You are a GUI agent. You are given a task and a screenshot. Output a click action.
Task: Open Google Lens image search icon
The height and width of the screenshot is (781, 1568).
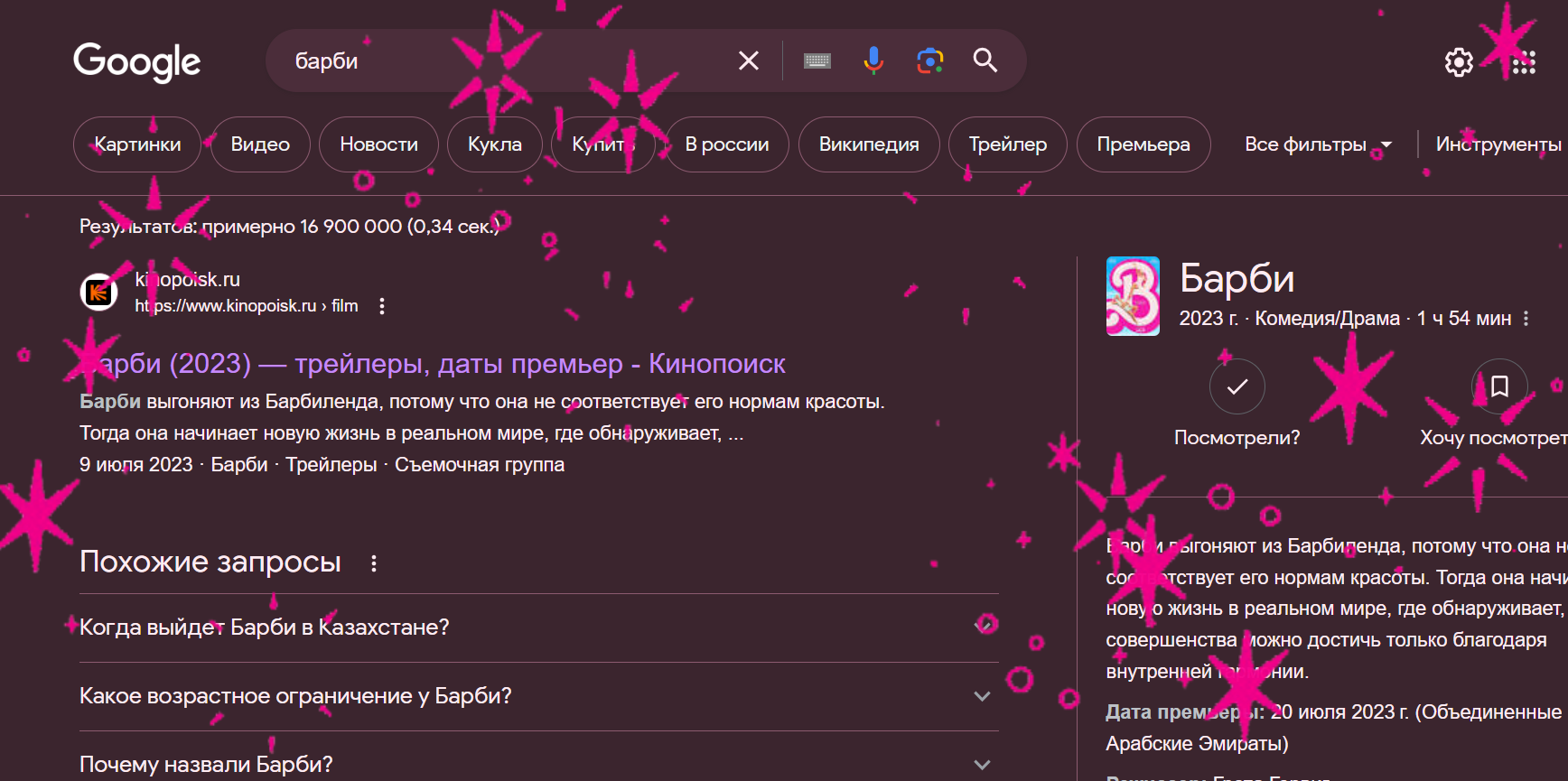(x=929, y=60)
